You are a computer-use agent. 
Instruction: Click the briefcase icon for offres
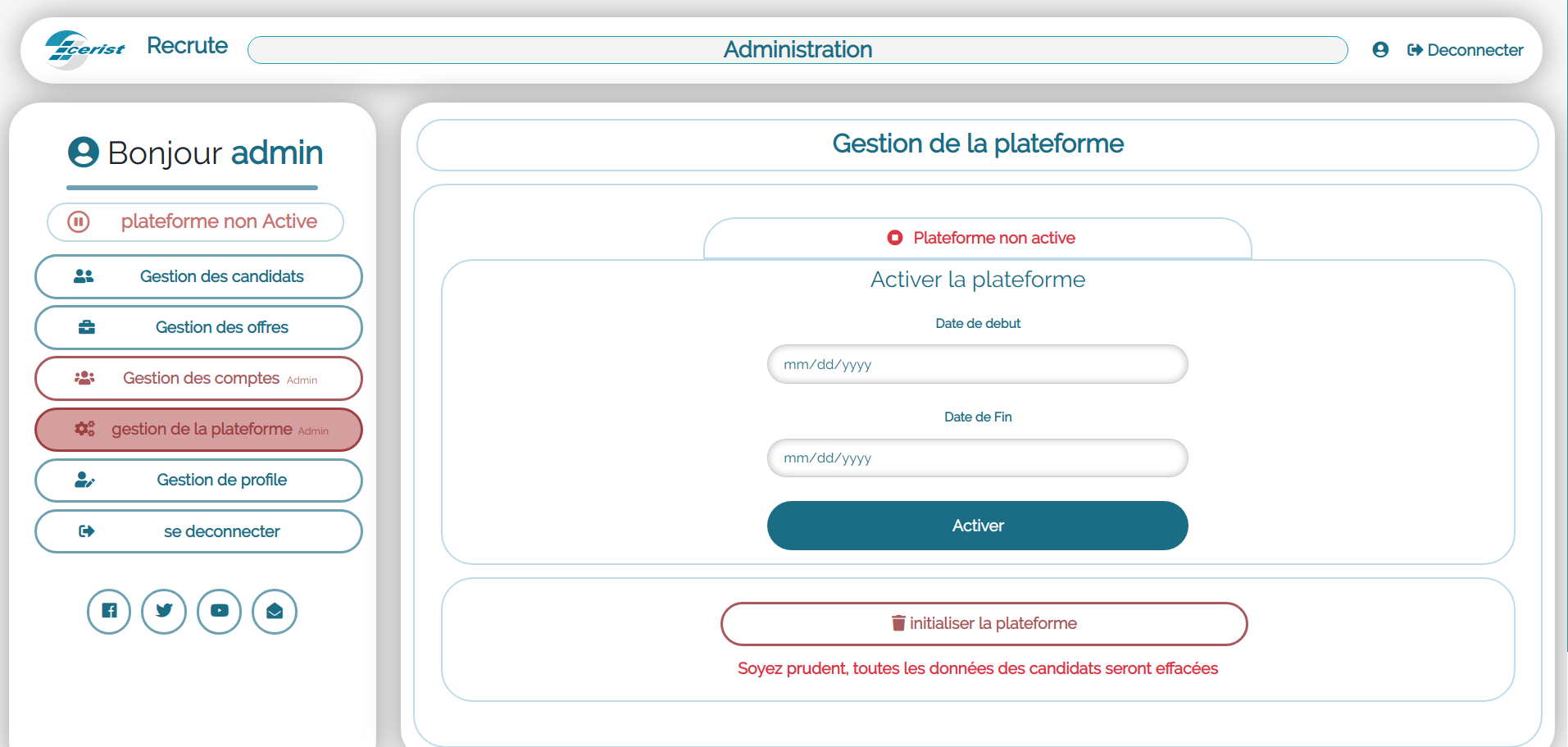point(87,327)
